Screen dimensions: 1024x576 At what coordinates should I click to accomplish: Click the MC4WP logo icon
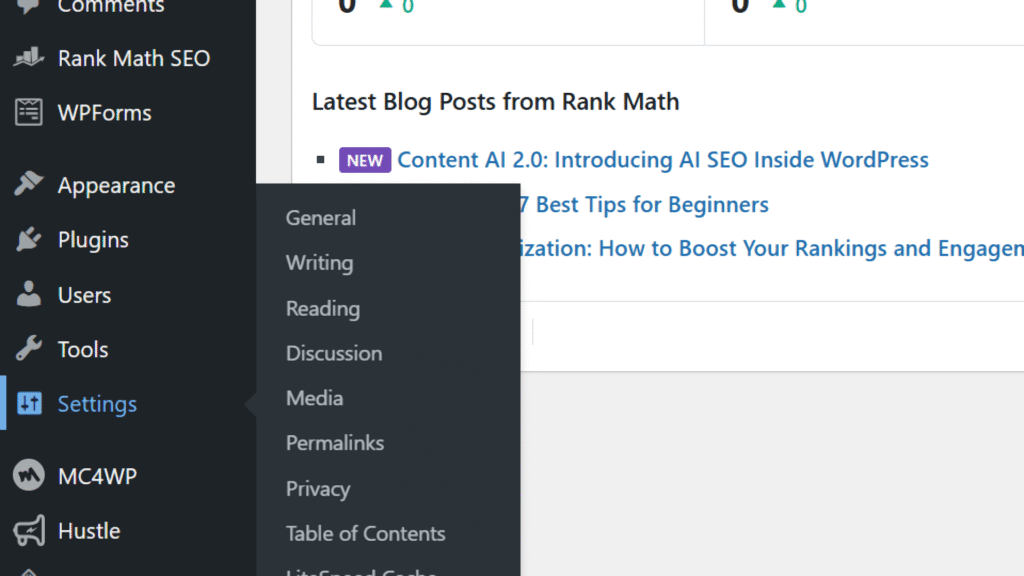click(29, 476)
